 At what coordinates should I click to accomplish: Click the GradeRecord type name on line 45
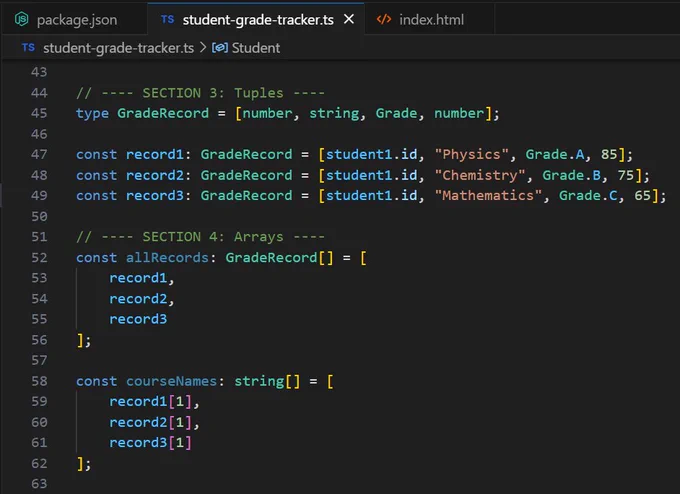[x=163, y=113]
